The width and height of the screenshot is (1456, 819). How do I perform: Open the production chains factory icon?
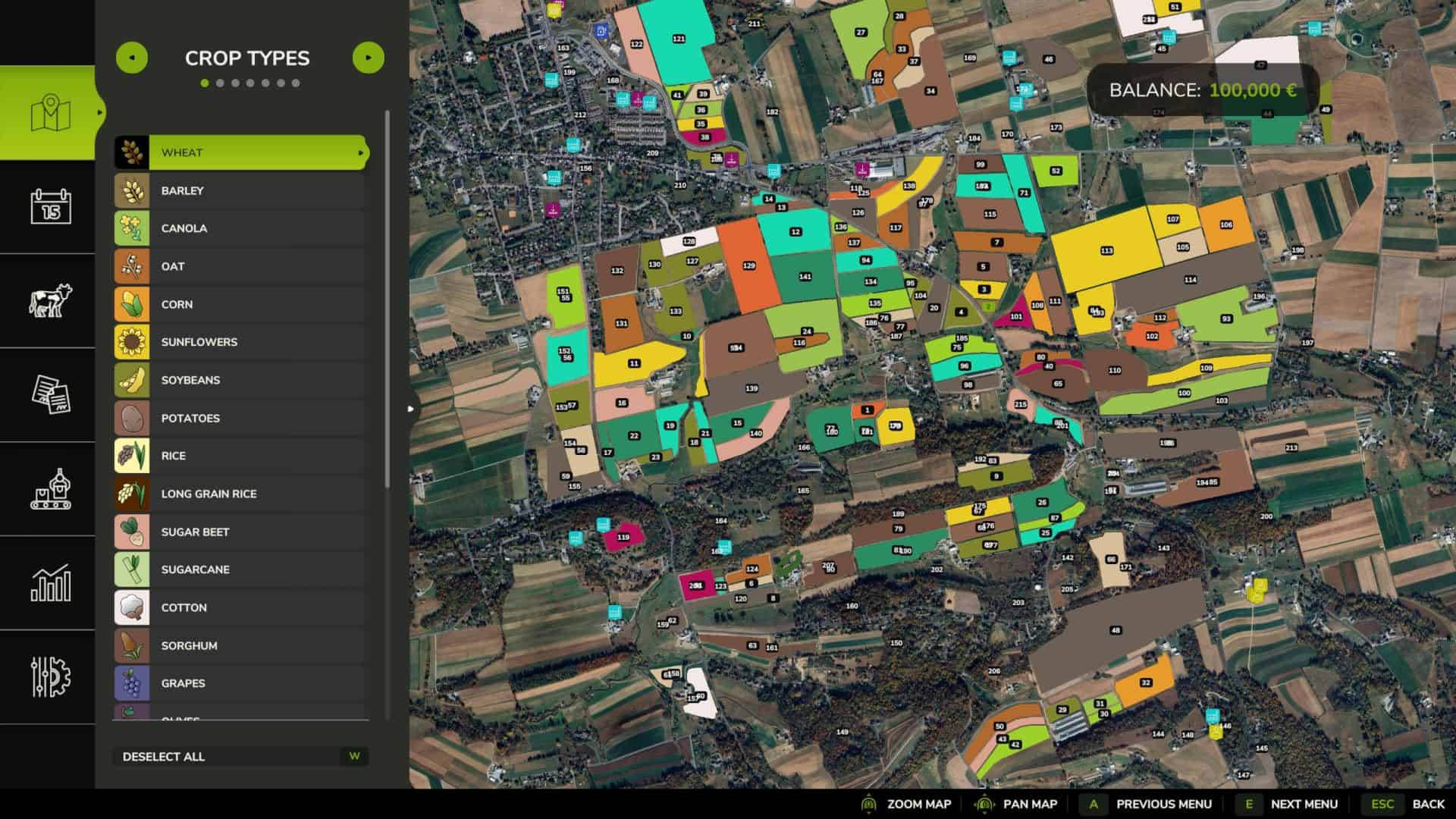[50, 489]
